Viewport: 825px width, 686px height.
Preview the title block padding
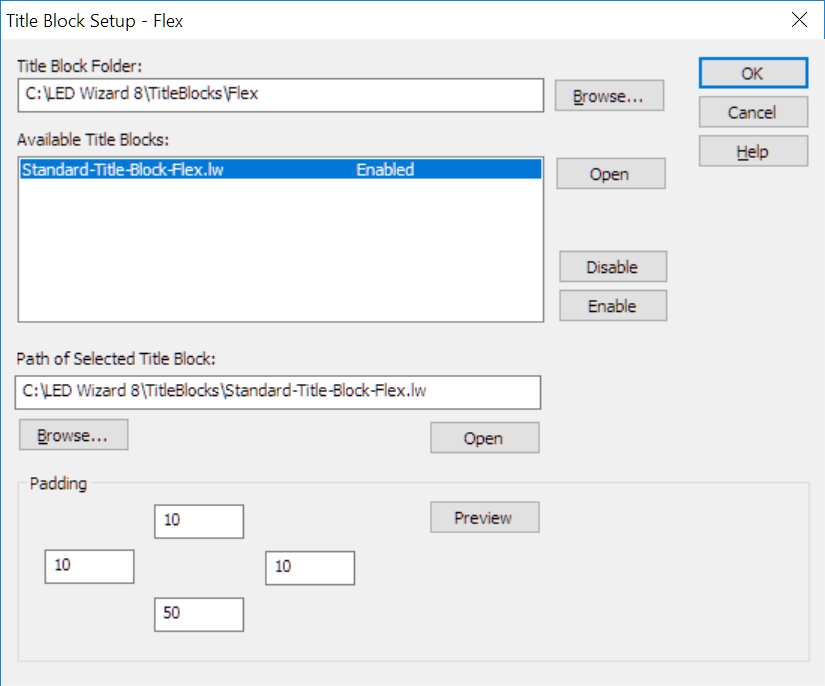pos(484,518)
